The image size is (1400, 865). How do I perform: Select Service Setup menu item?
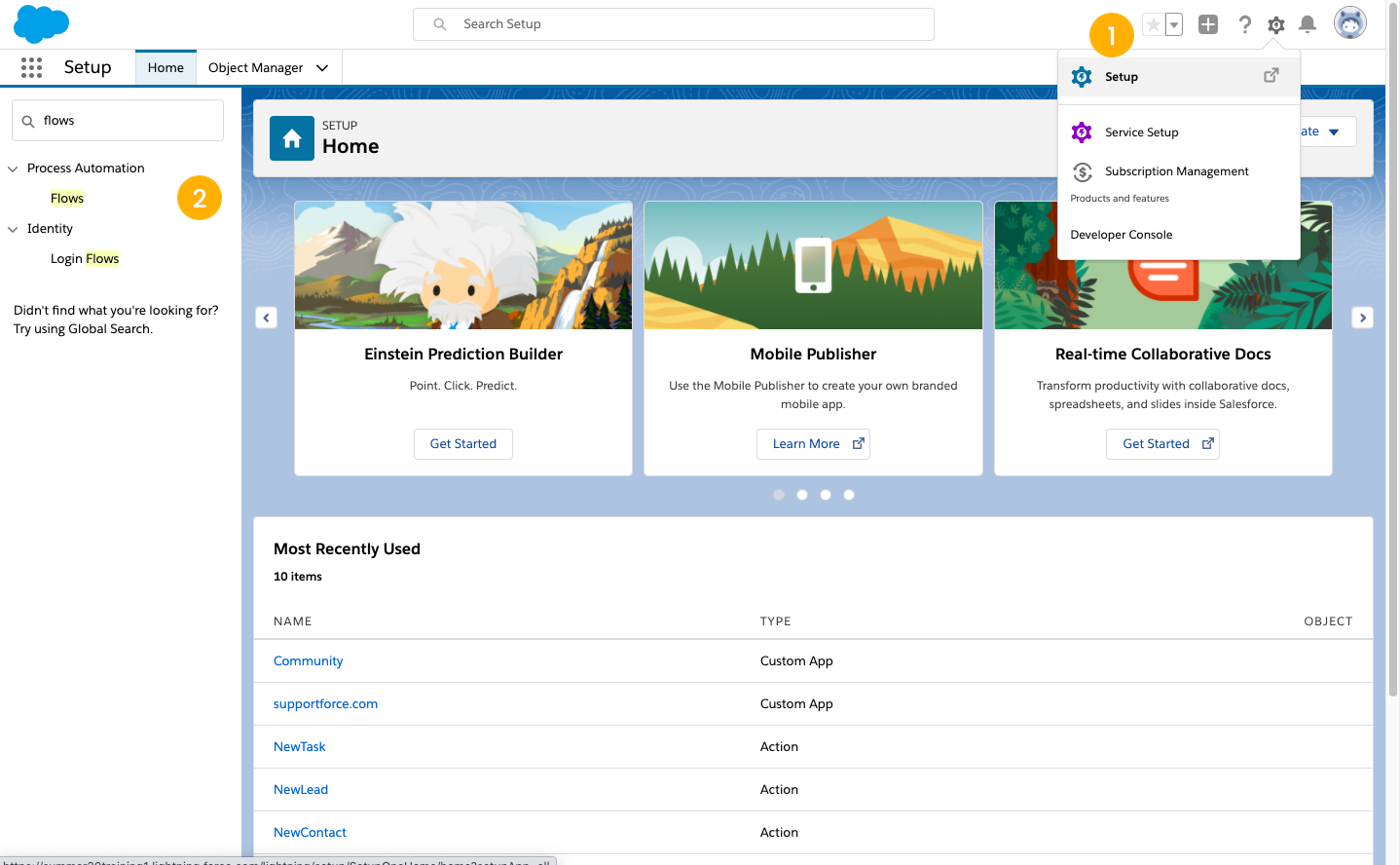[x=1178, y=132]
